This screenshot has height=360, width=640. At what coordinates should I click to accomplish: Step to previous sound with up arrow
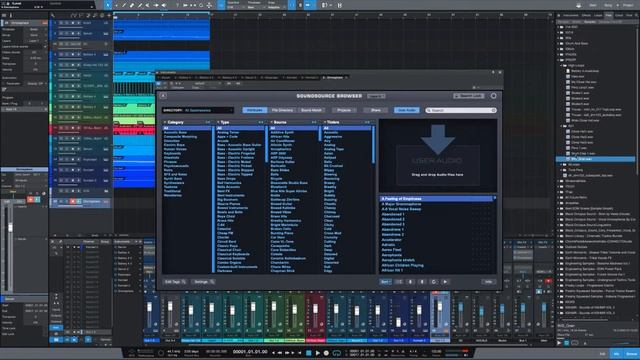coord(422,282)
